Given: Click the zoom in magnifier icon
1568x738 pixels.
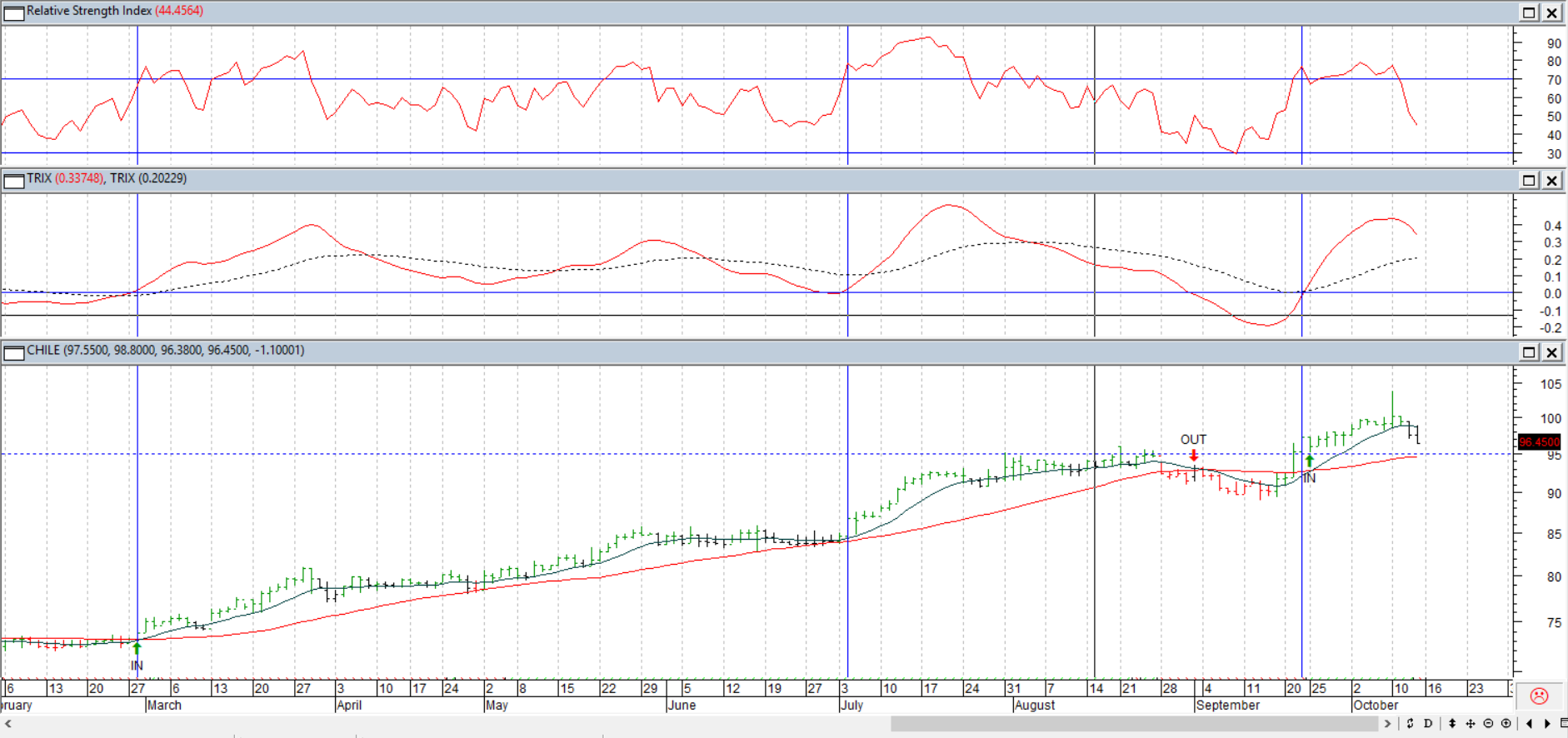Looking at the screenshot, I should coord(1506,724).
